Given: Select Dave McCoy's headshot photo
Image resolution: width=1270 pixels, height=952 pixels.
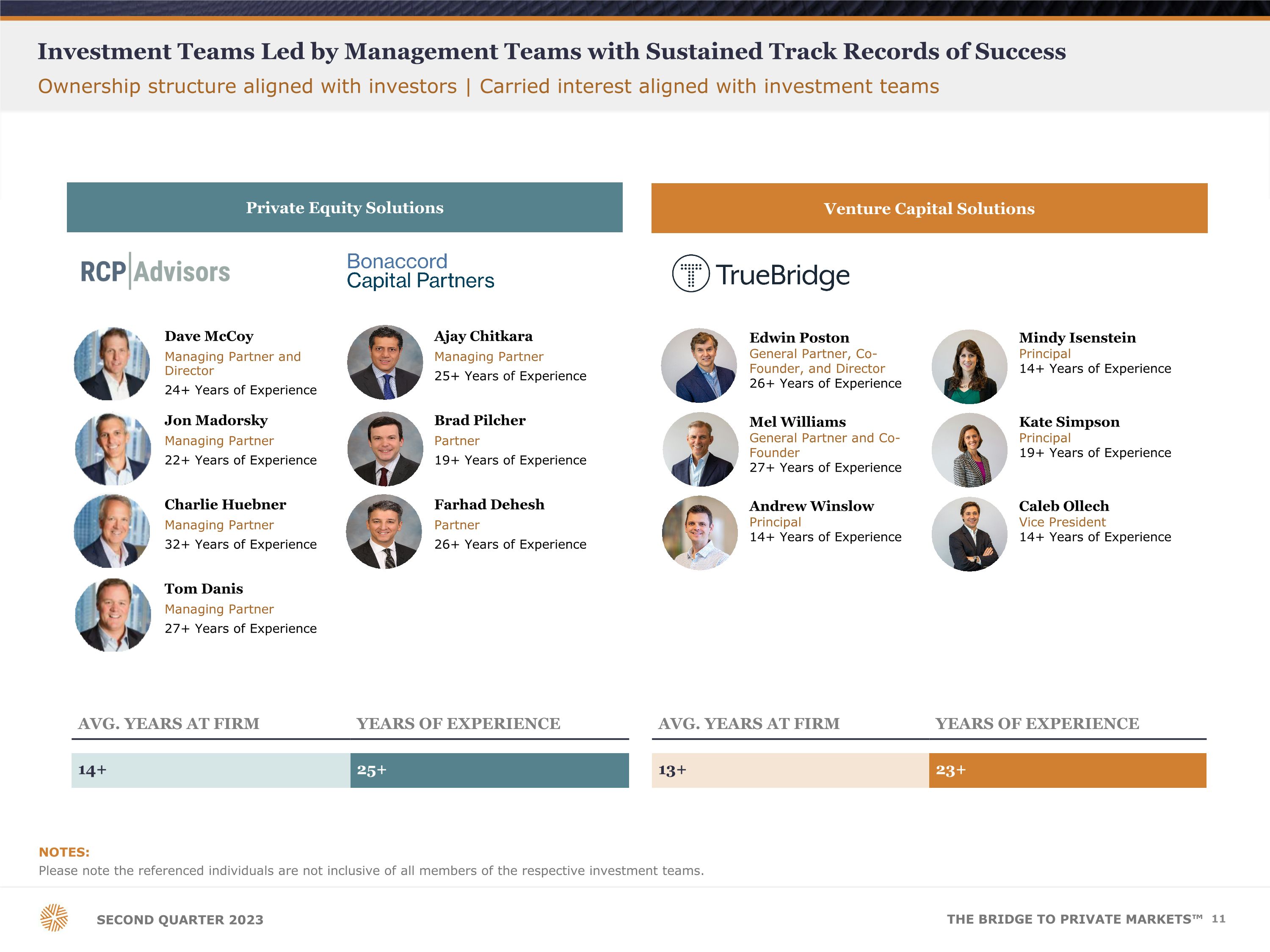Looking at the screenshot, I should pos(112,364).
